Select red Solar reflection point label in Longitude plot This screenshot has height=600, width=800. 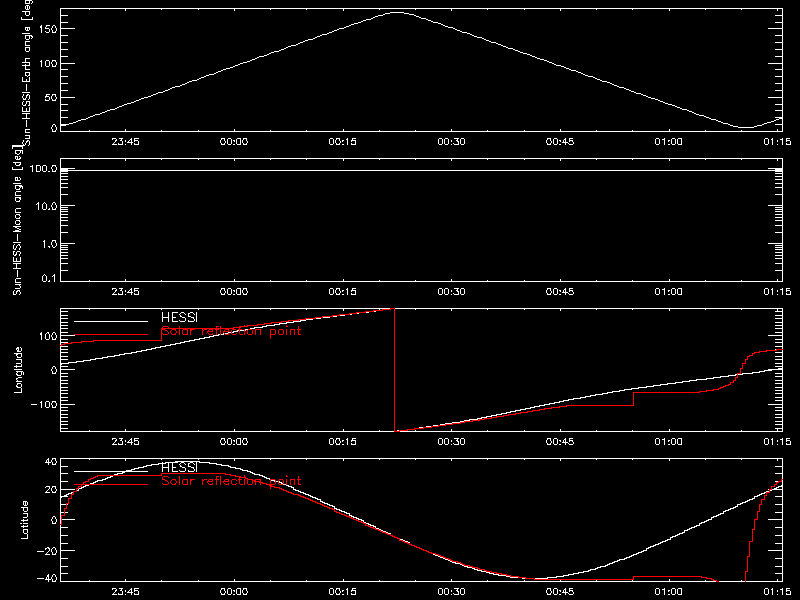pyautogui.click(x=231, y=331)
